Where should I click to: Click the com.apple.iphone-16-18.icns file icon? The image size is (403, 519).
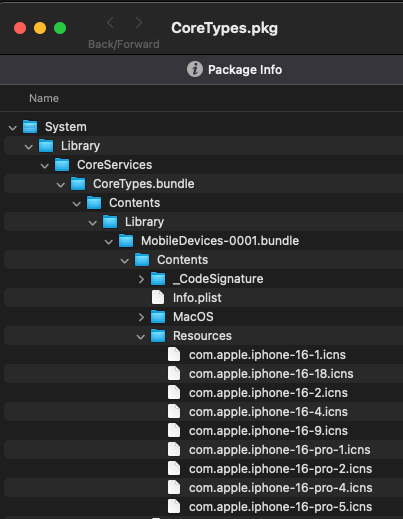click(x=174, y=373)
